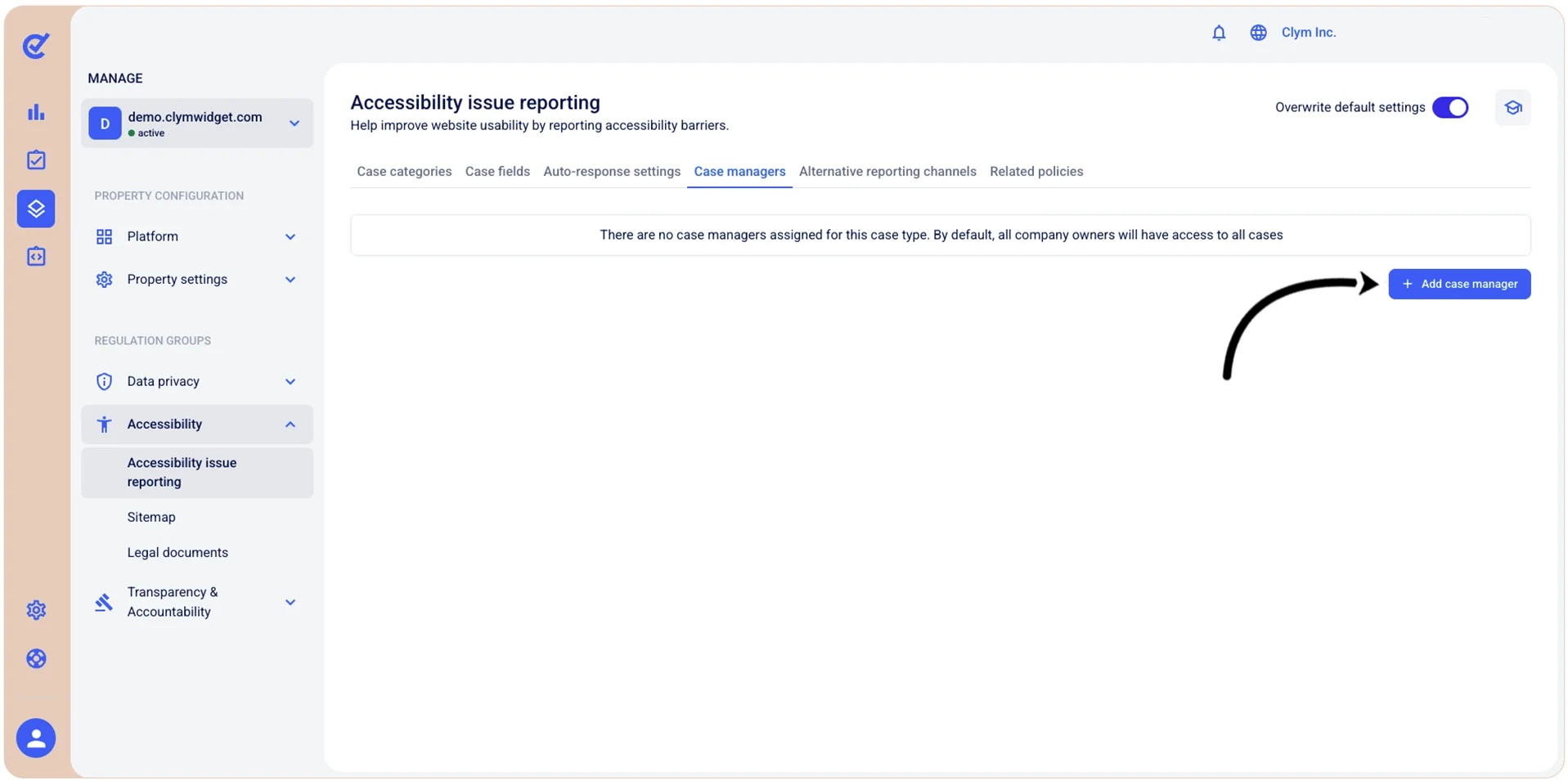Select Accessibility issue reporting sidebar item
The height and width of the screenshot is (781, 1568).
click(197, 473)
